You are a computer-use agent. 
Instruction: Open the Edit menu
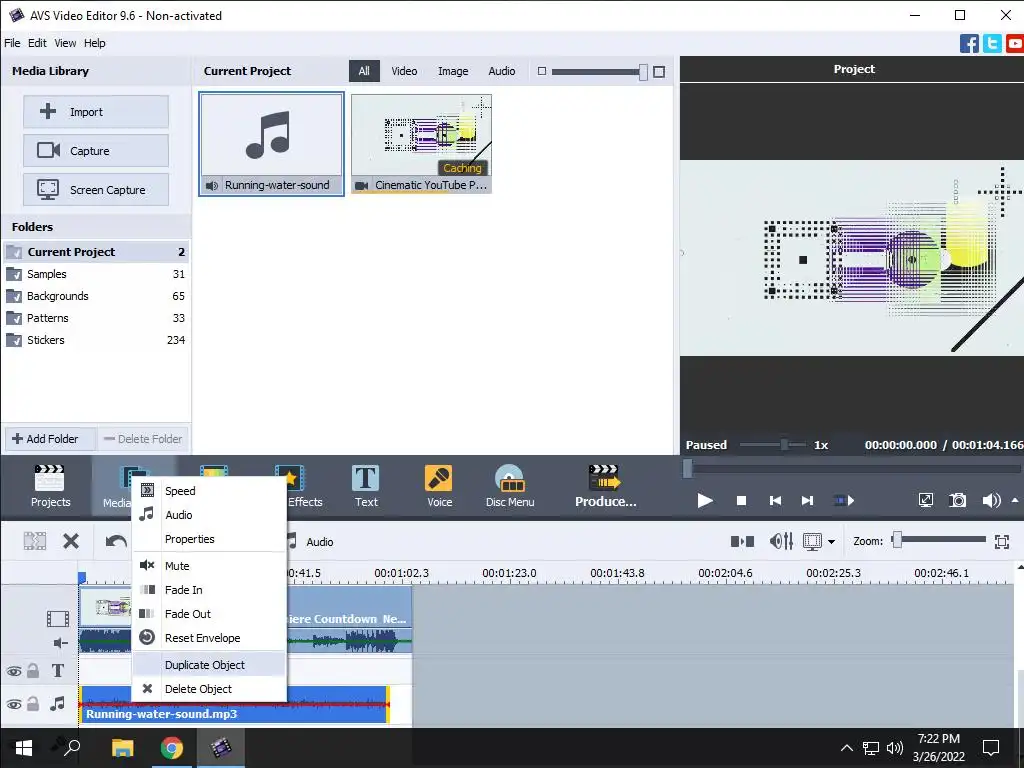37,43
